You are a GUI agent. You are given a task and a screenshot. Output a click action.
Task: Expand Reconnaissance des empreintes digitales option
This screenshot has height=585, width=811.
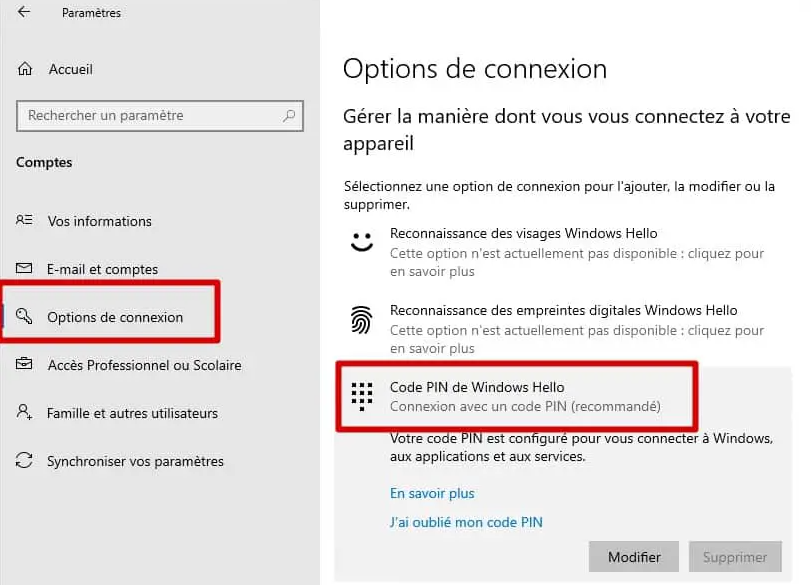(563, 311)
